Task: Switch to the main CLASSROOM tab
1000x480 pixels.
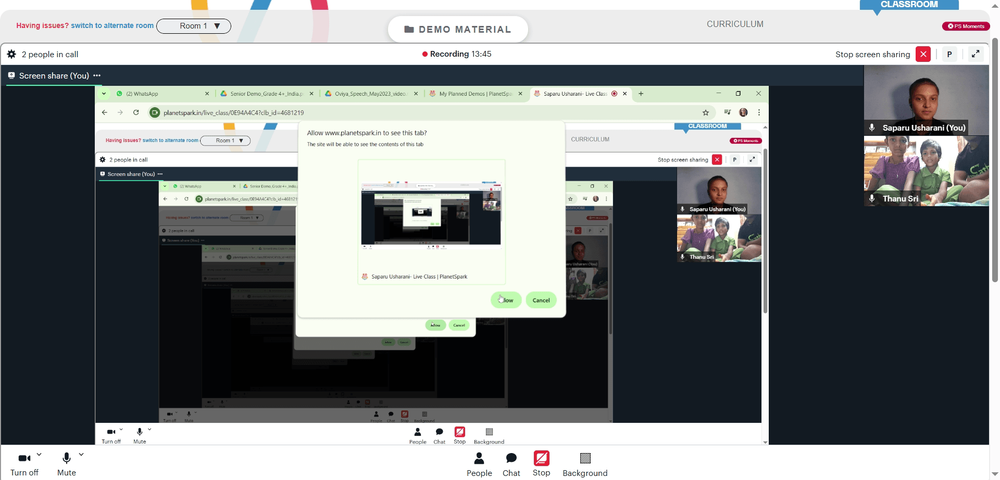Action: pyautogui.click(x=909, y=4)
